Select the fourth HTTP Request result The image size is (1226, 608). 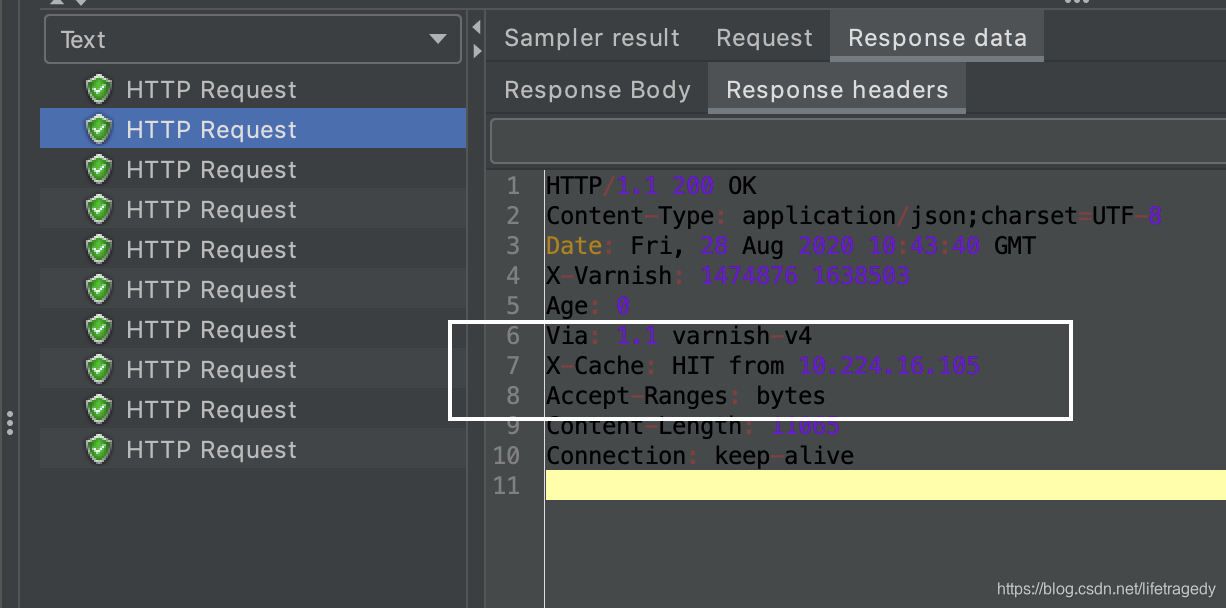[211, 210]
